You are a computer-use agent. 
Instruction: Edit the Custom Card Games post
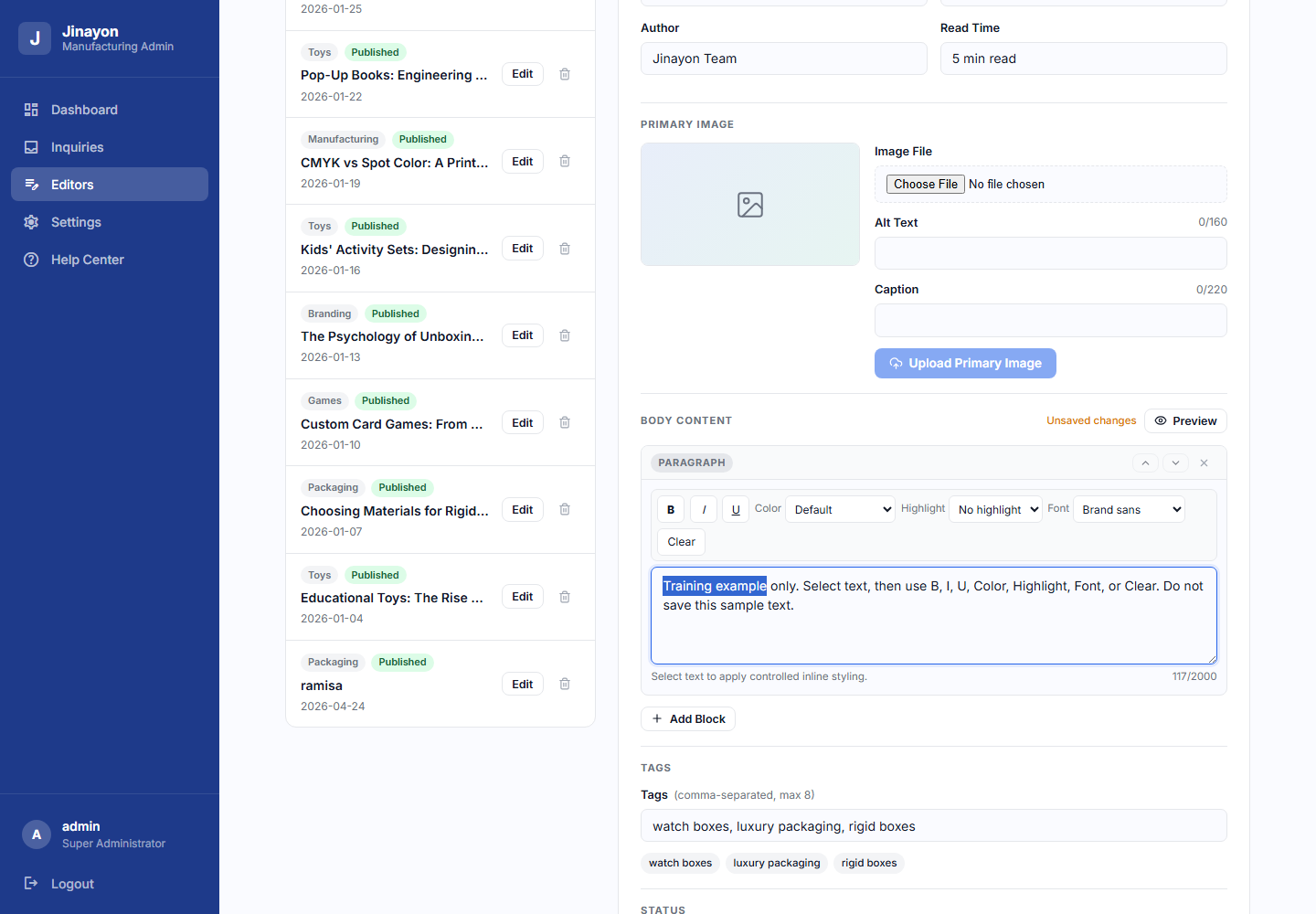pyautogui.click(x=523, y=423)
